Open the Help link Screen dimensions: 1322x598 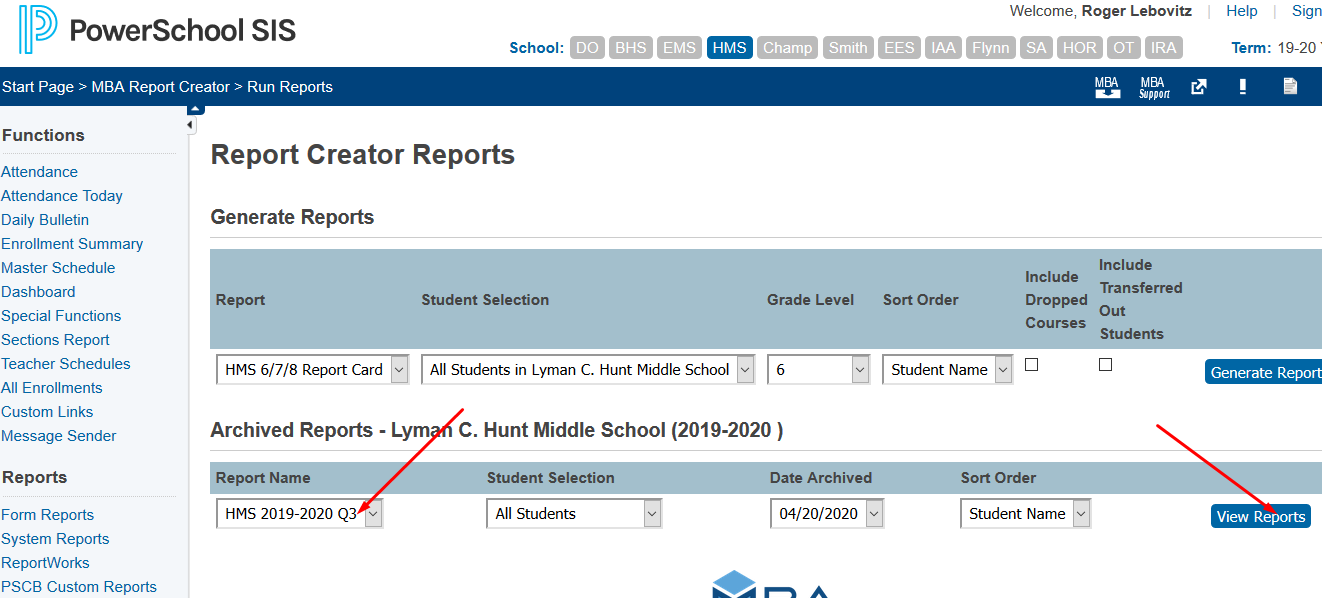(x=1242, y=11)
